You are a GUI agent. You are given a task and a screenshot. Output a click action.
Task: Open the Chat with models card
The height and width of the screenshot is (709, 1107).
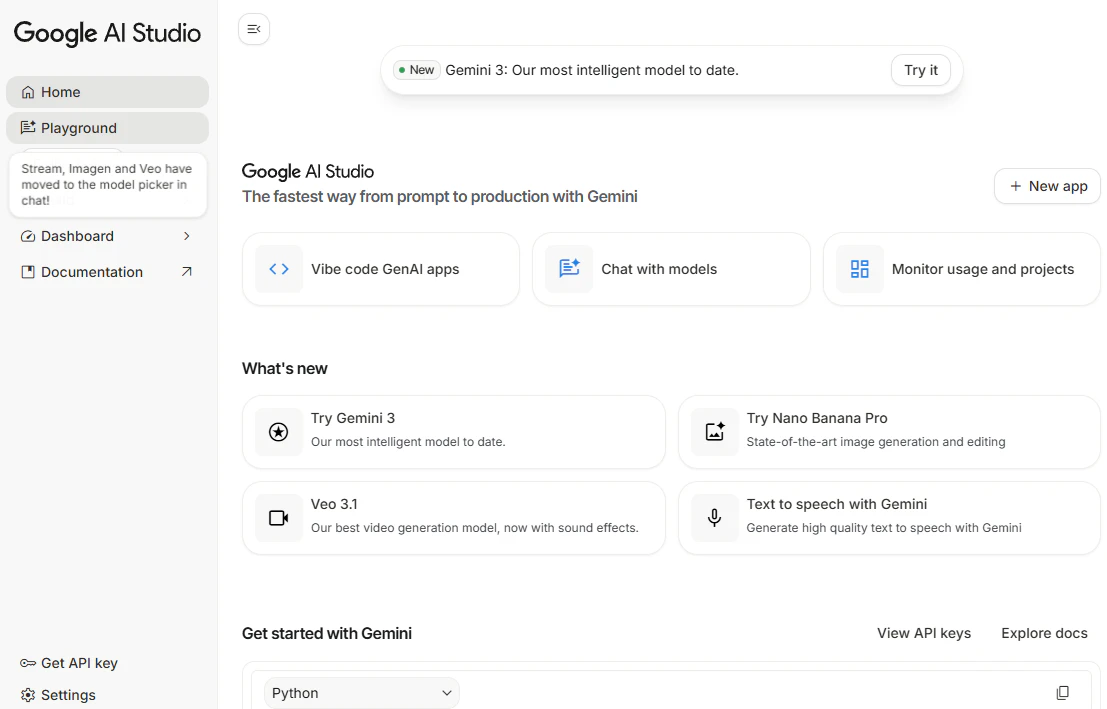[671, 269]
